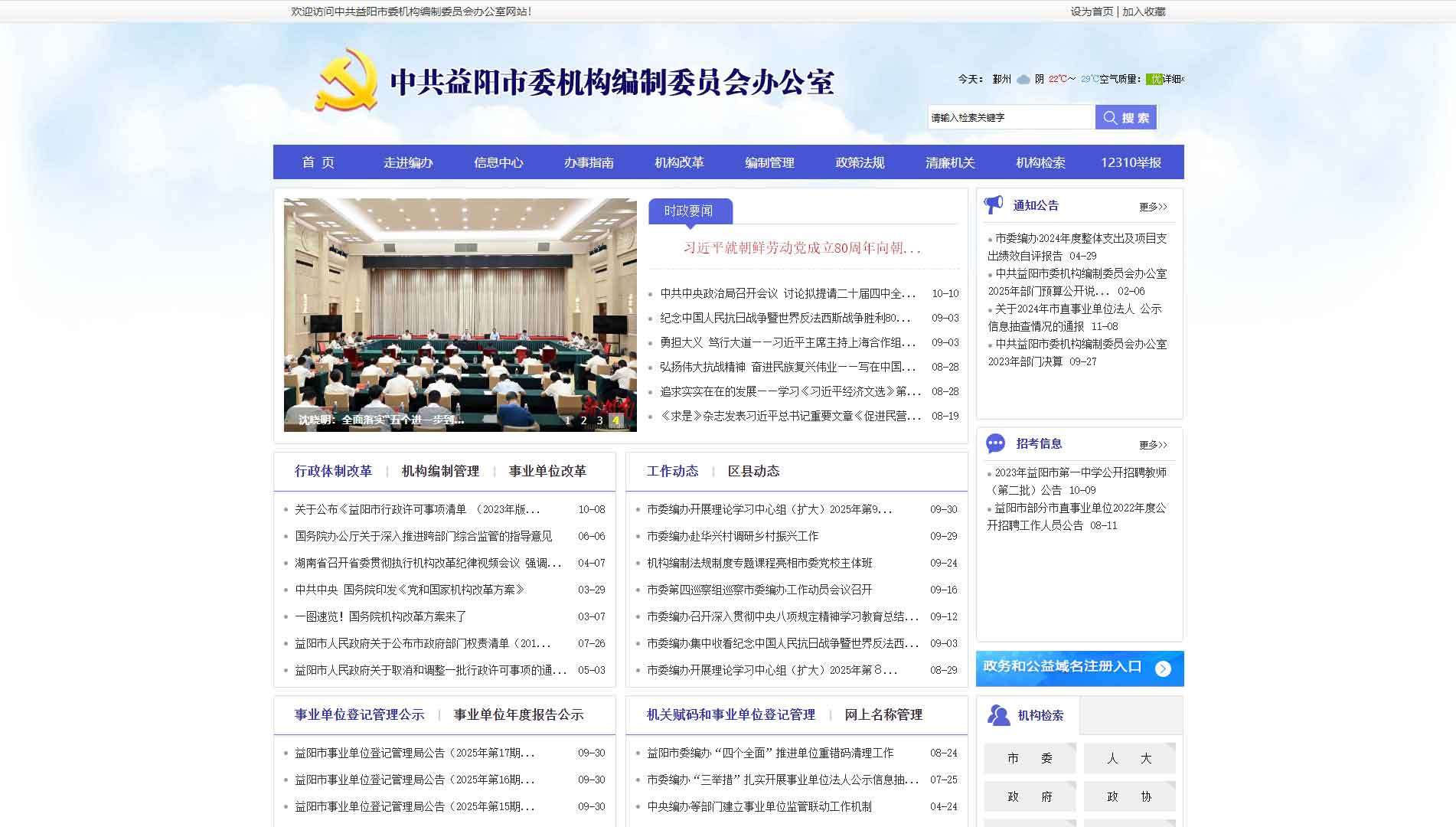Open 机构检索 in the blue navigation bar
The width and height of the screenshot is (1456, 827).
pyautogui.click(x=1040, y=162)
